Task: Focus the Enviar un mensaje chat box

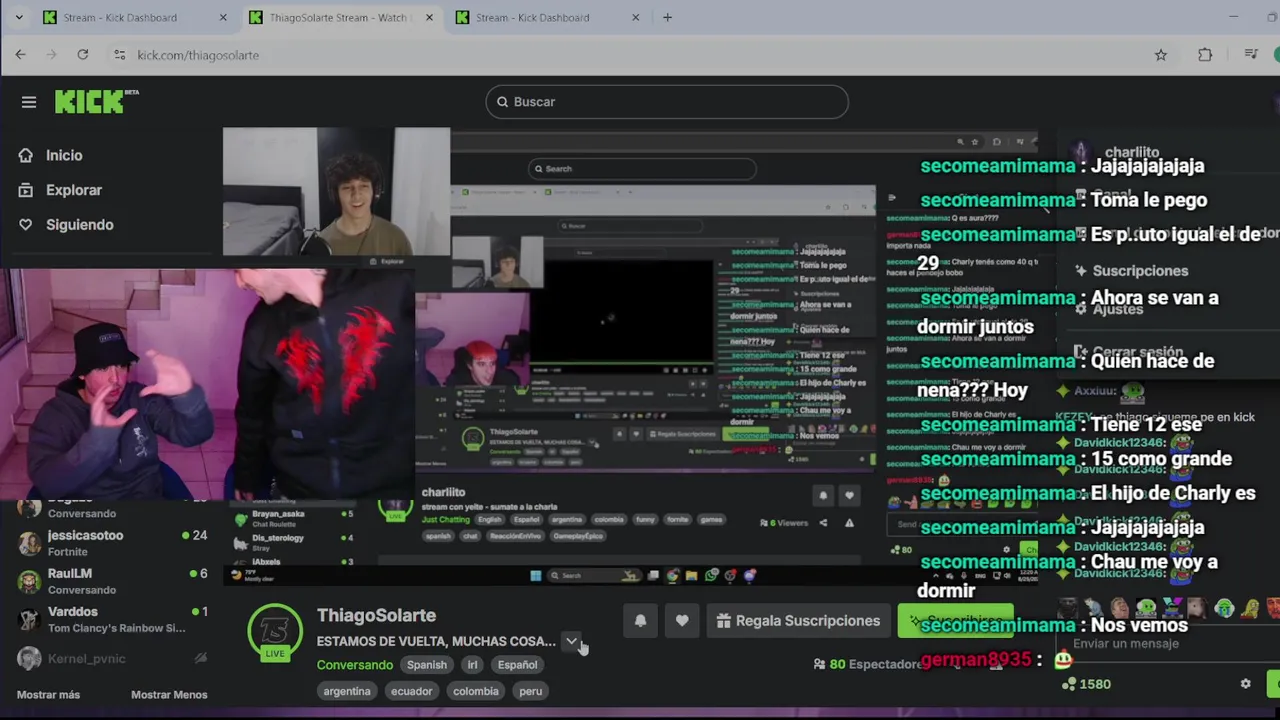Action: point(1170,644)
